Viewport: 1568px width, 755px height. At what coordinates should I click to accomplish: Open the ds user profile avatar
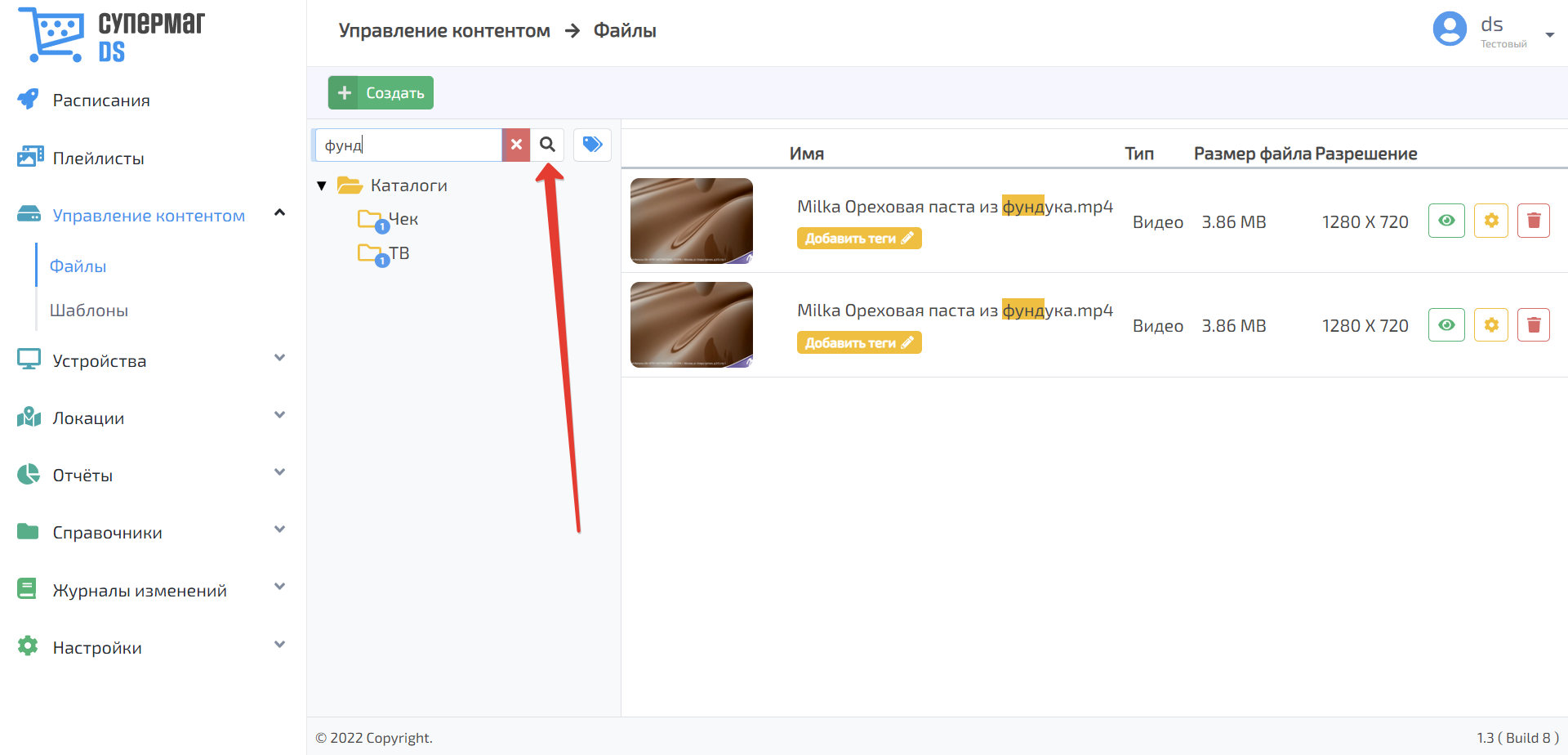click(x=1450, y=29)
